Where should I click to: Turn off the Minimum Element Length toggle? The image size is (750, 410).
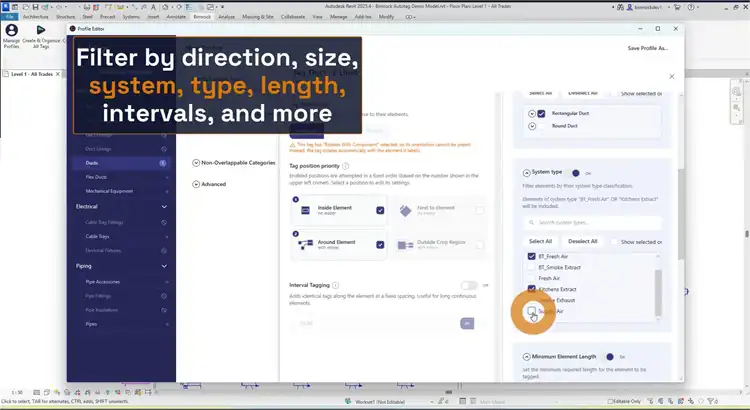coord(607,357)
